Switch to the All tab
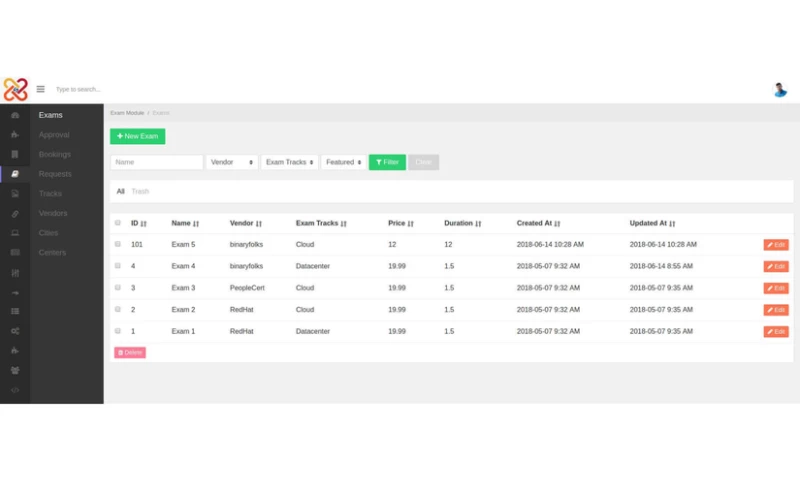The width and height of the screenshot is (800, 480). (x=120, y=192)
